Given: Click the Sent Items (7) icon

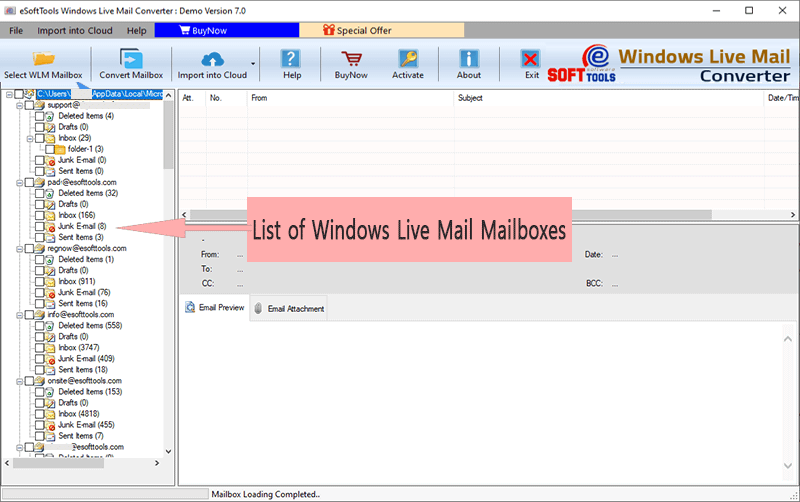Looking at the screenshot, I should point(50,436).
